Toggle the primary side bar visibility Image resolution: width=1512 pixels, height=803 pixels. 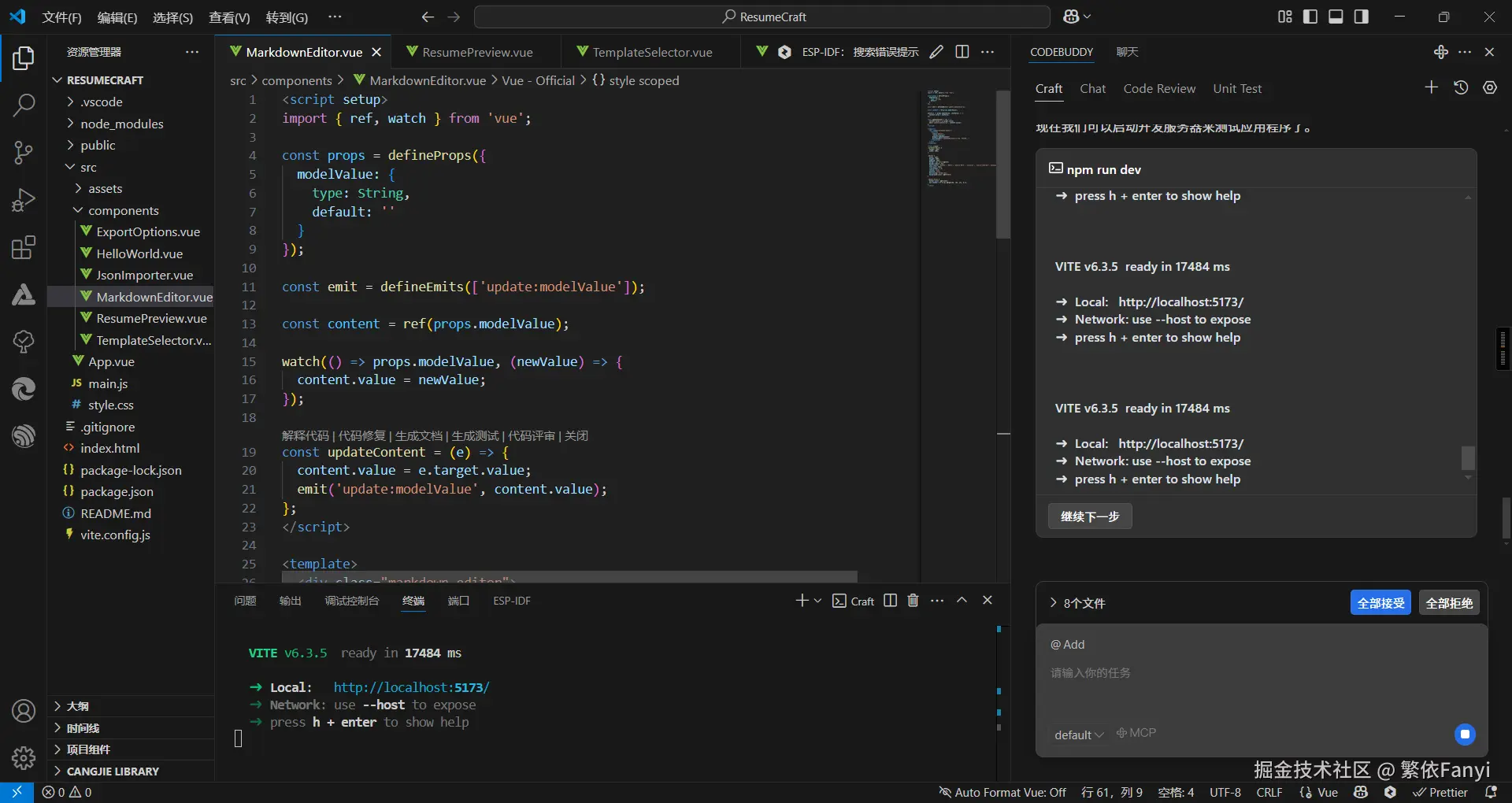(x=1310, y=17)
